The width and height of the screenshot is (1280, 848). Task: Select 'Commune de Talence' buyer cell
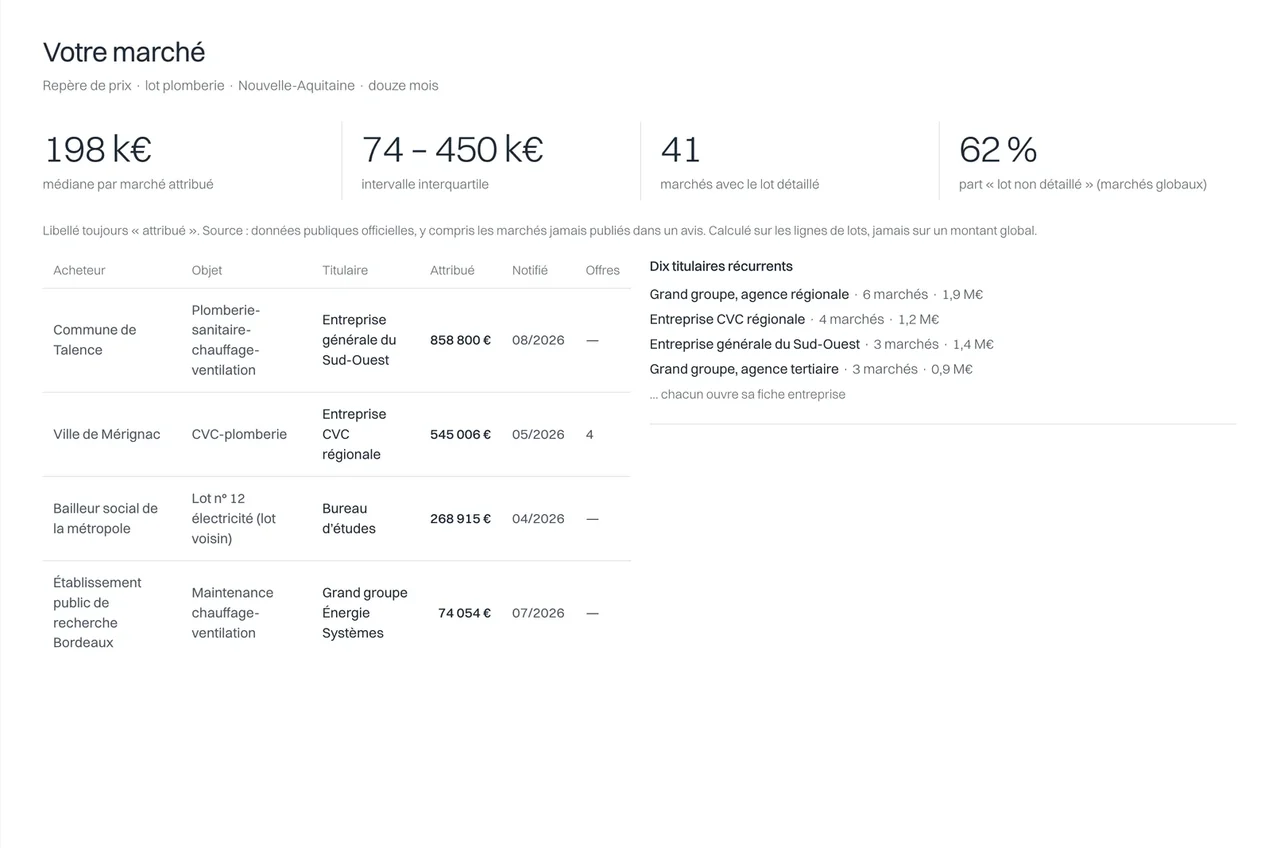(95, 340)
